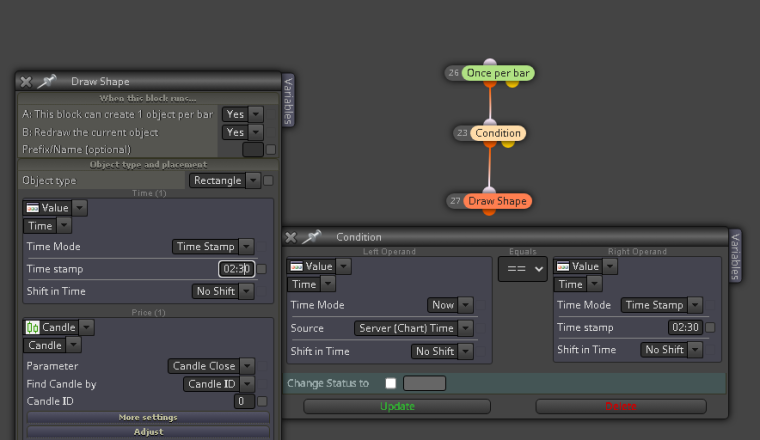Open Right Operand No Shift dropdown

pyautogui.click(x=671, y=350)
